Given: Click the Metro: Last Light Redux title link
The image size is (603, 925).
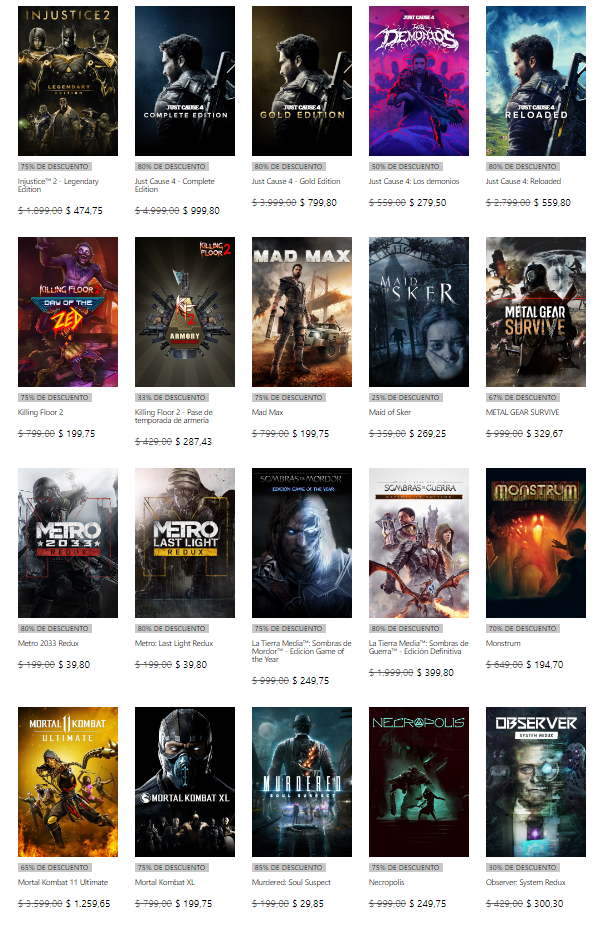Looking at the screenshot, I should click(173, 643).
